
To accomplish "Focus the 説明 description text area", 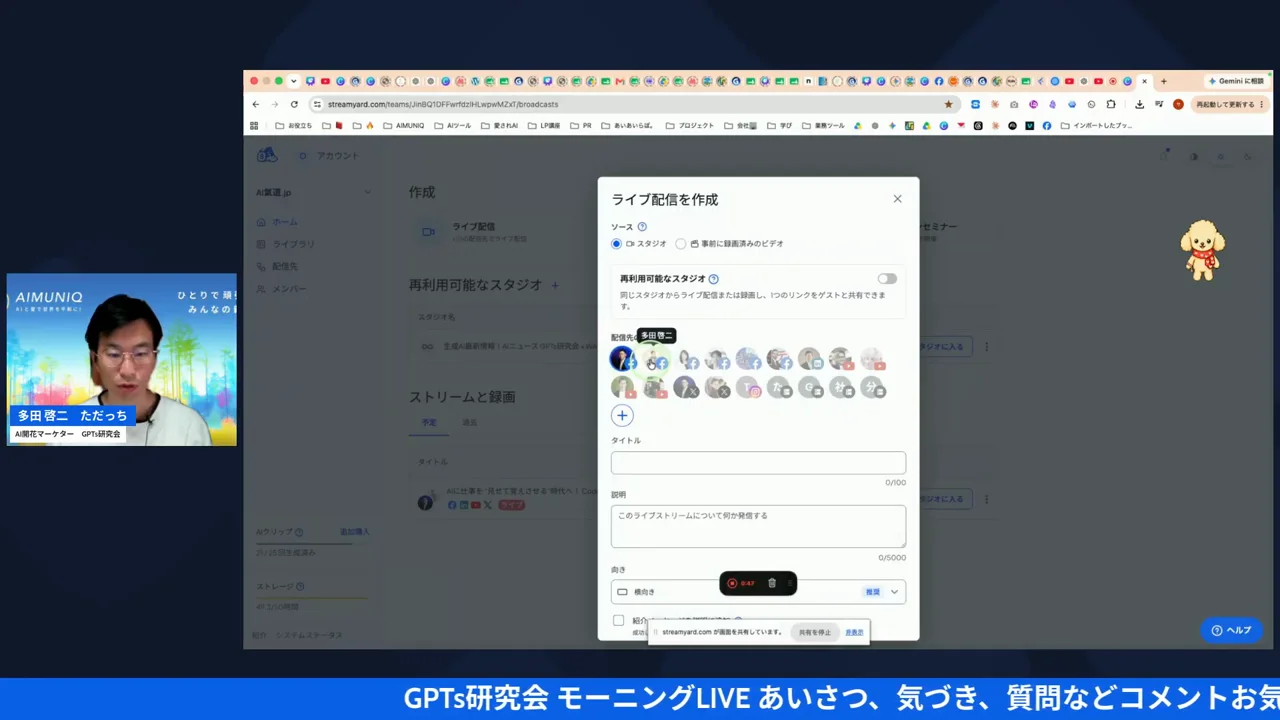I will (758, 526).
